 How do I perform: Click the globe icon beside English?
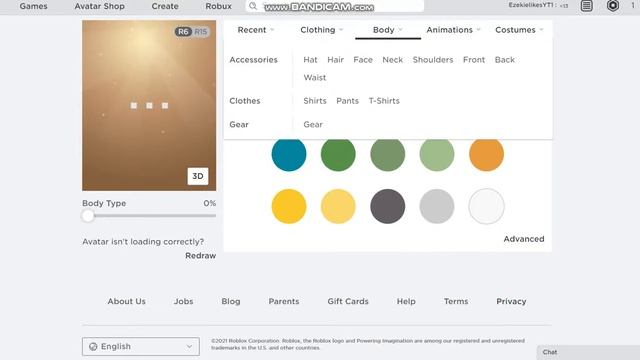(93, 347)
